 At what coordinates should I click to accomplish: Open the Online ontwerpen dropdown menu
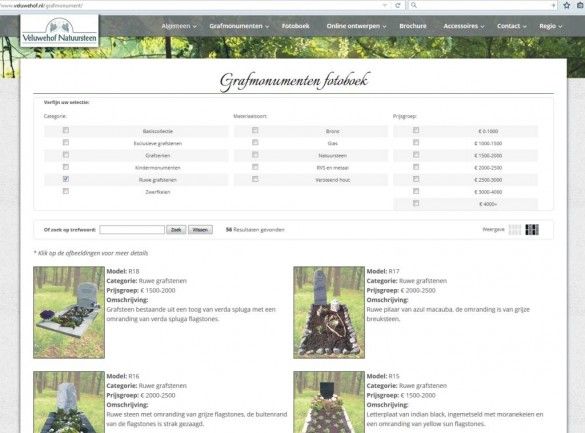[x=357, y=26]
